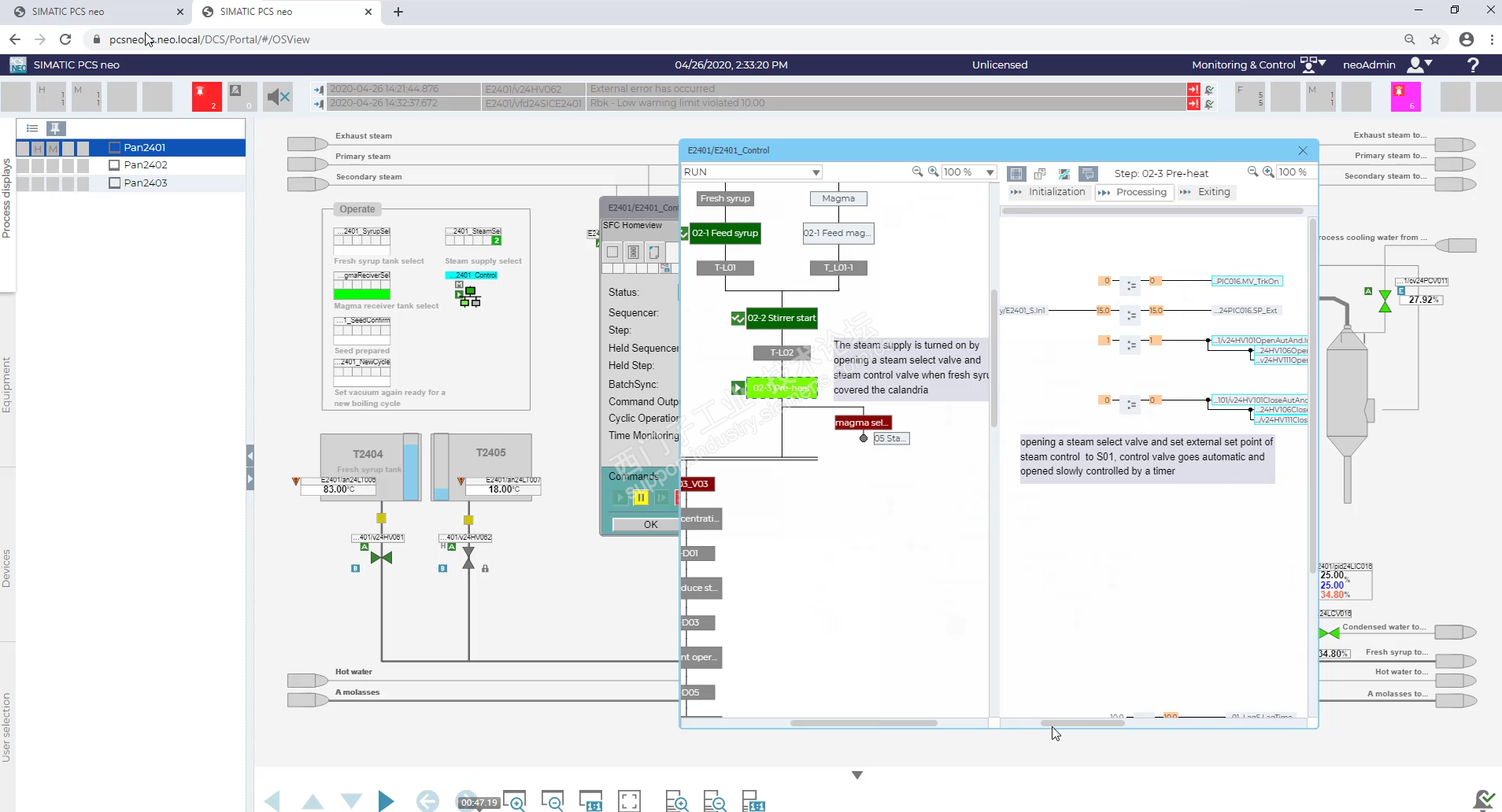Click the T-L01 transition block
Viewport: 1502px width, 812px height.
point(725,268)
